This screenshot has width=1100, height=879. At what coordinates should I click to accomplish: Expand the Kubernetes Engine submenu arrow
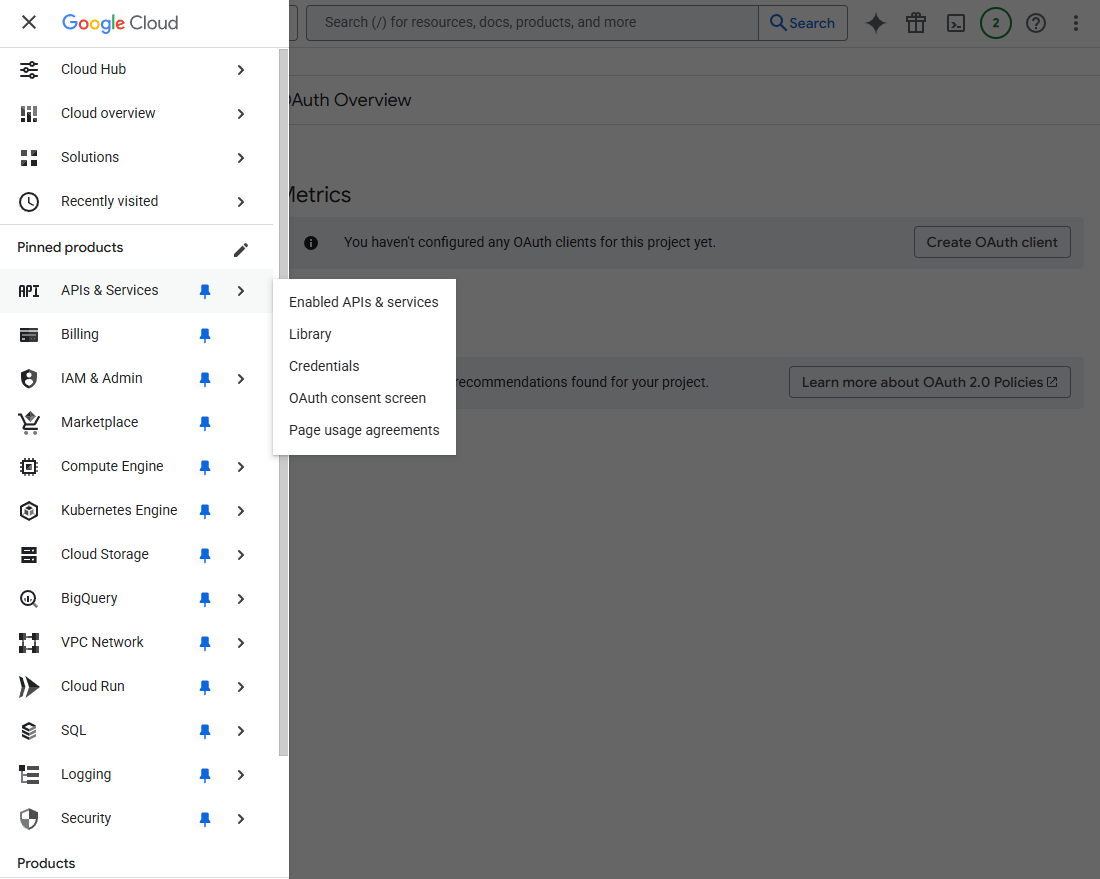[241, 511]
